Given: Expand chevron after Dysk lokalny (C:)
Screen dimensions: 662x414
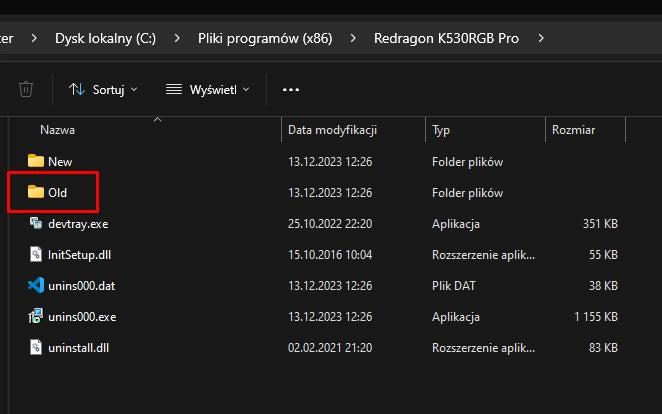Looking at the screenshot, I should coord(177,38).
